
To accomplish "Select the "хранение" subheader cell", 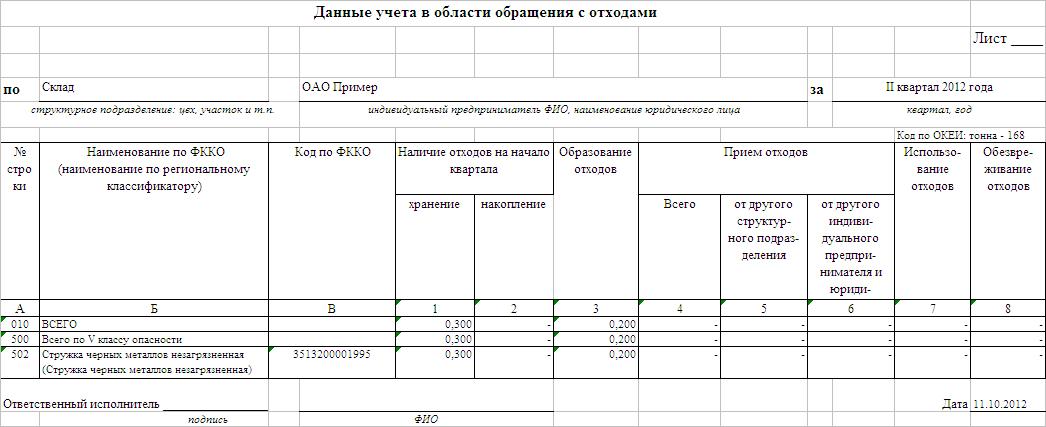I will [x=434, y=204].
